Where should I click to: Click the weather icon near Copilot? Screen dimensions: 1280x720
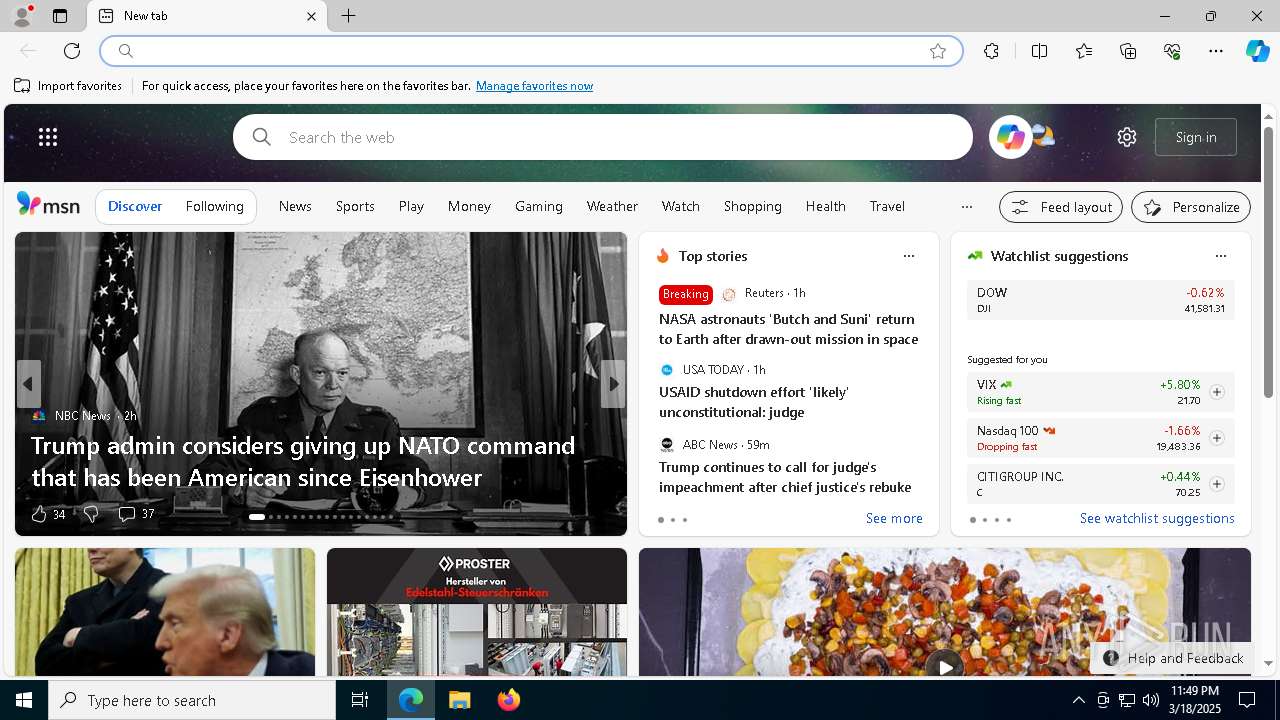click(1044, 135)
